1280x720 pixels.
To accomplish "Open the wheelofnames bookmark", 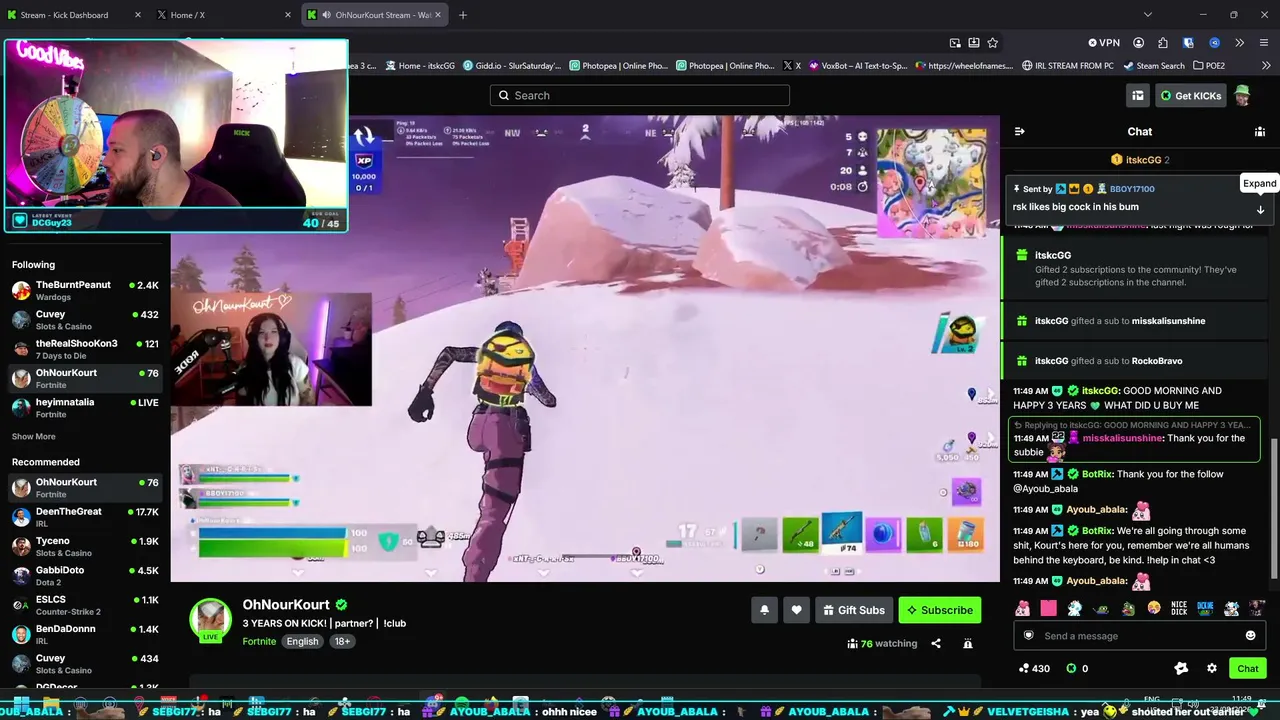I will click(964, 66).
